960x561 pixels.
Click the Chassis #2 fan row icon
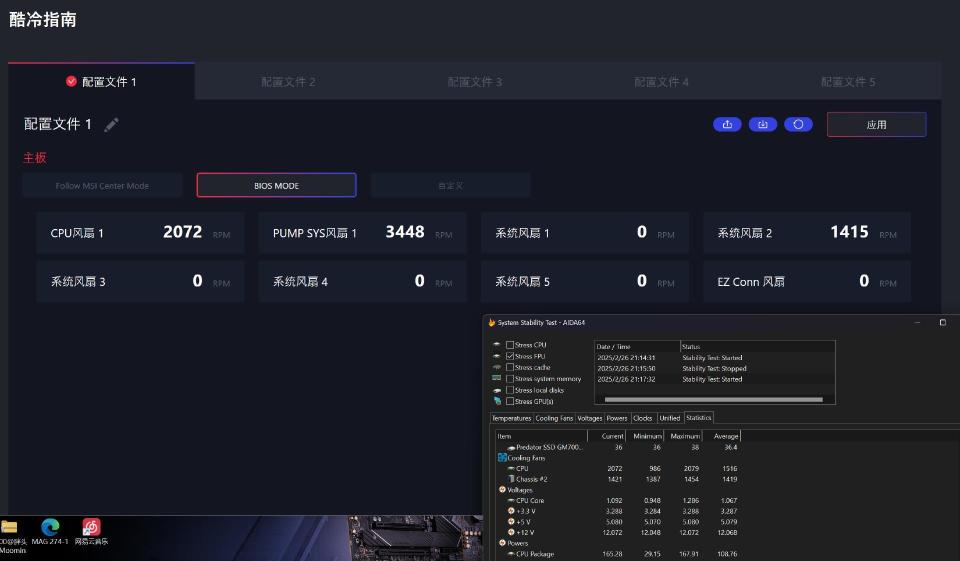(x=511, y=479)
